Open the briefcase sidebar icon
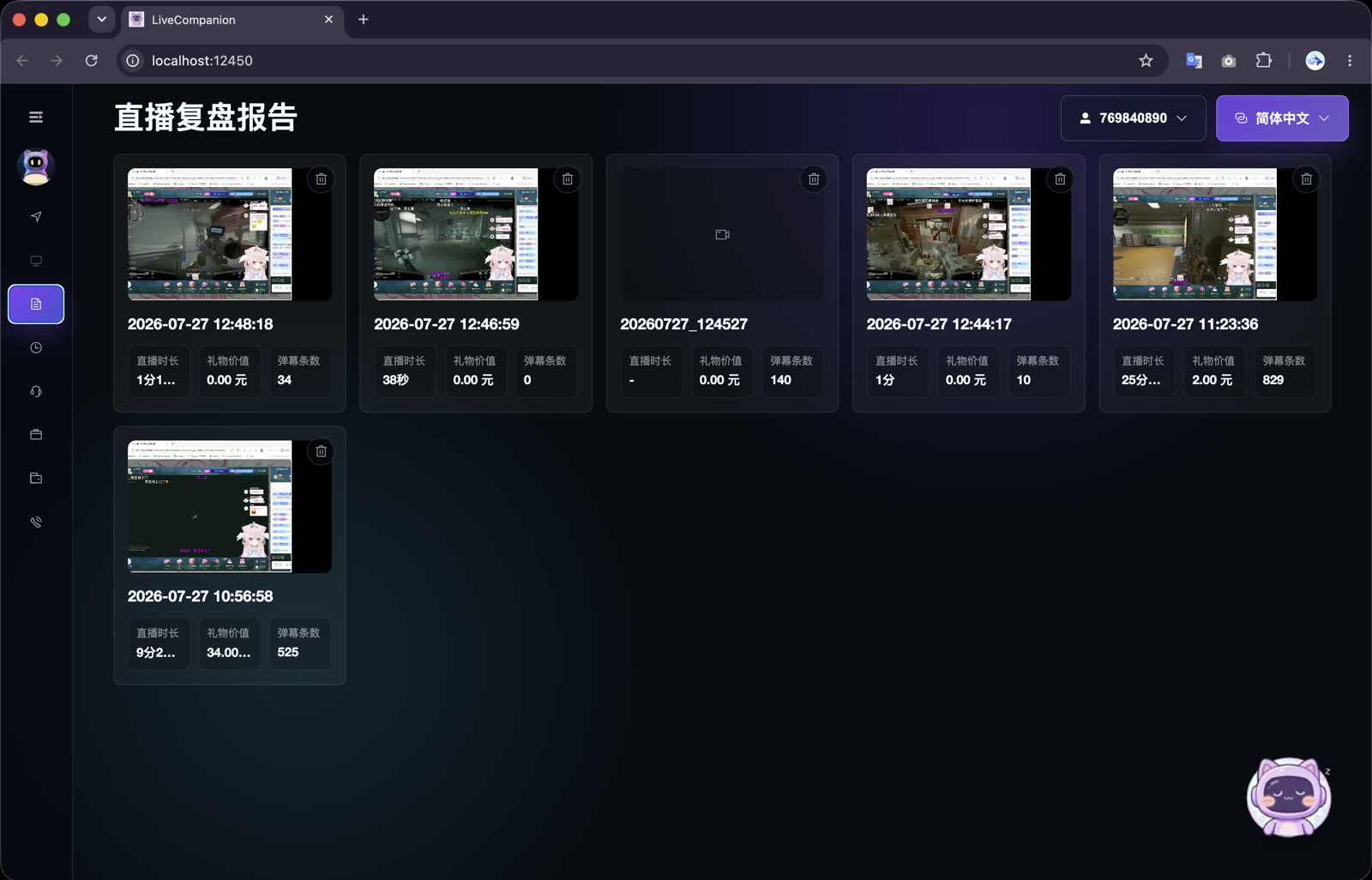The height and width of the screenshot is (880, 1372). pos(36,435)
